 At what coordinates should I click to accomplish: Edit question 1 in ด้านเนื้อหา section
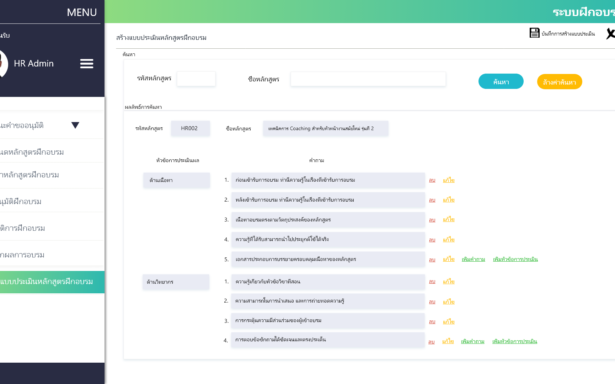coord(449,180)
